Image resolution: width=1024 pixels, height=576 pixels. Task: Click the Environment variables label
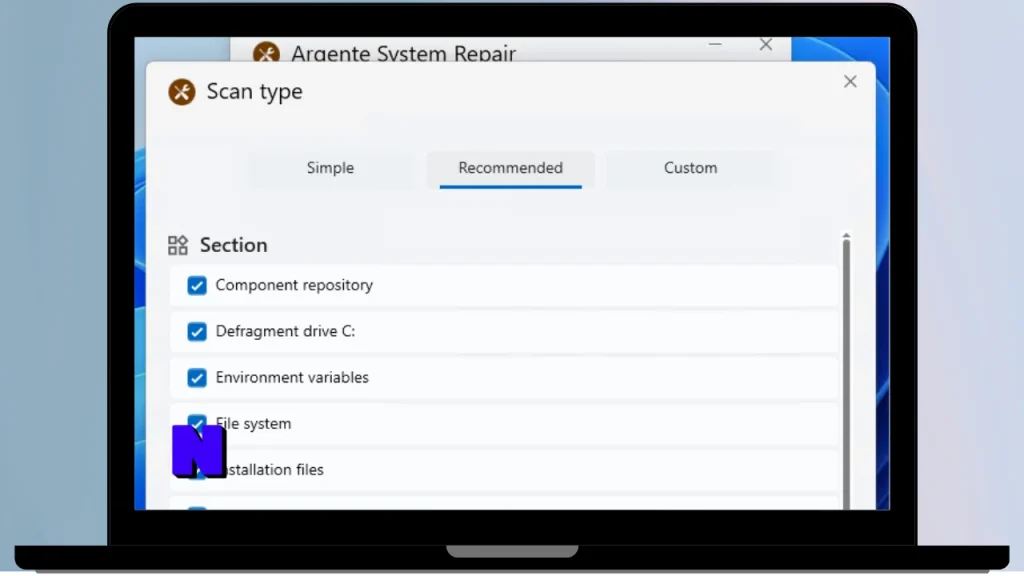click(x=292, y=377)
